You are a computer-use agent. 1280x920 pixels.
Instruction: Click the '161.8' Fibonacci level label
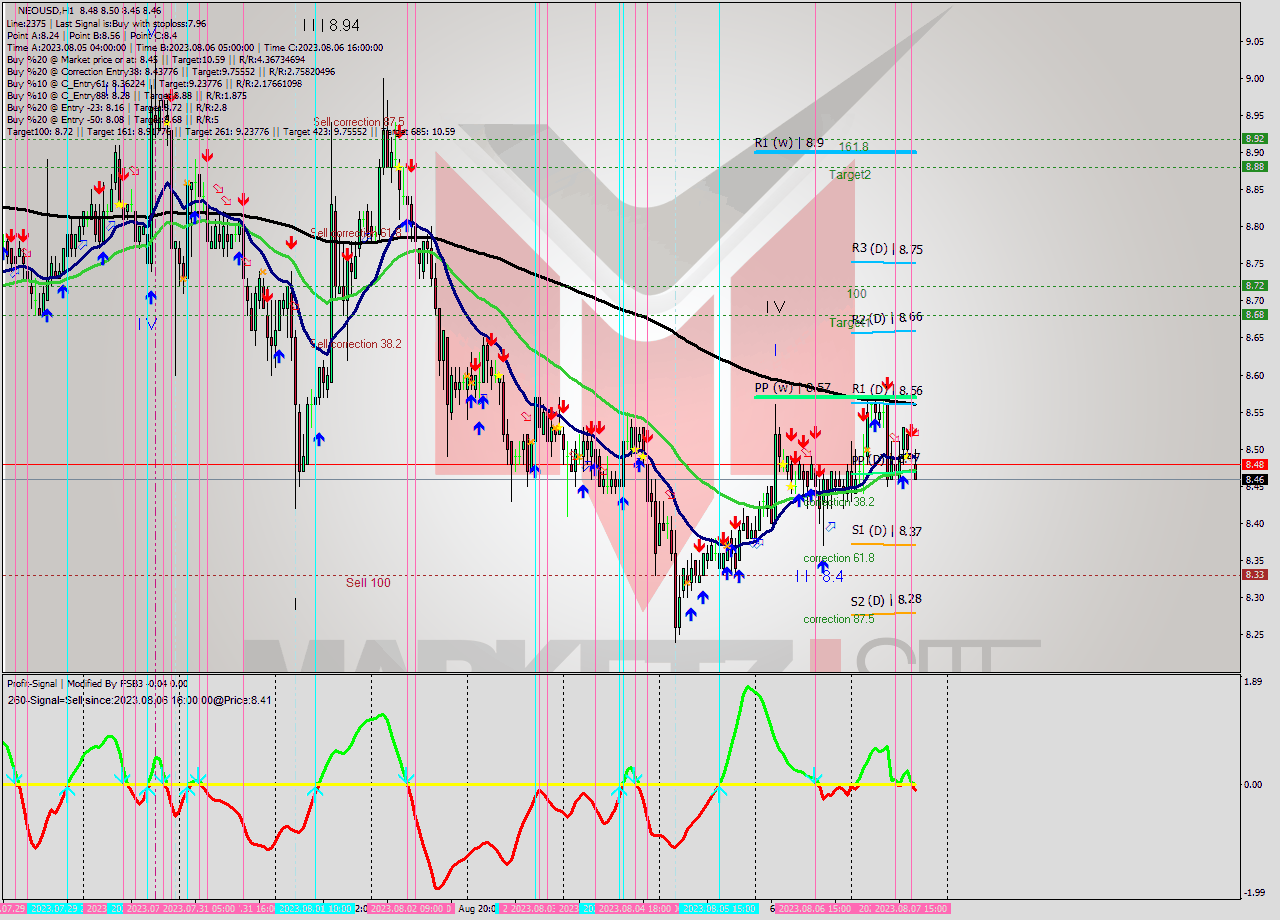pyautogui.click(x=853, y=147)
